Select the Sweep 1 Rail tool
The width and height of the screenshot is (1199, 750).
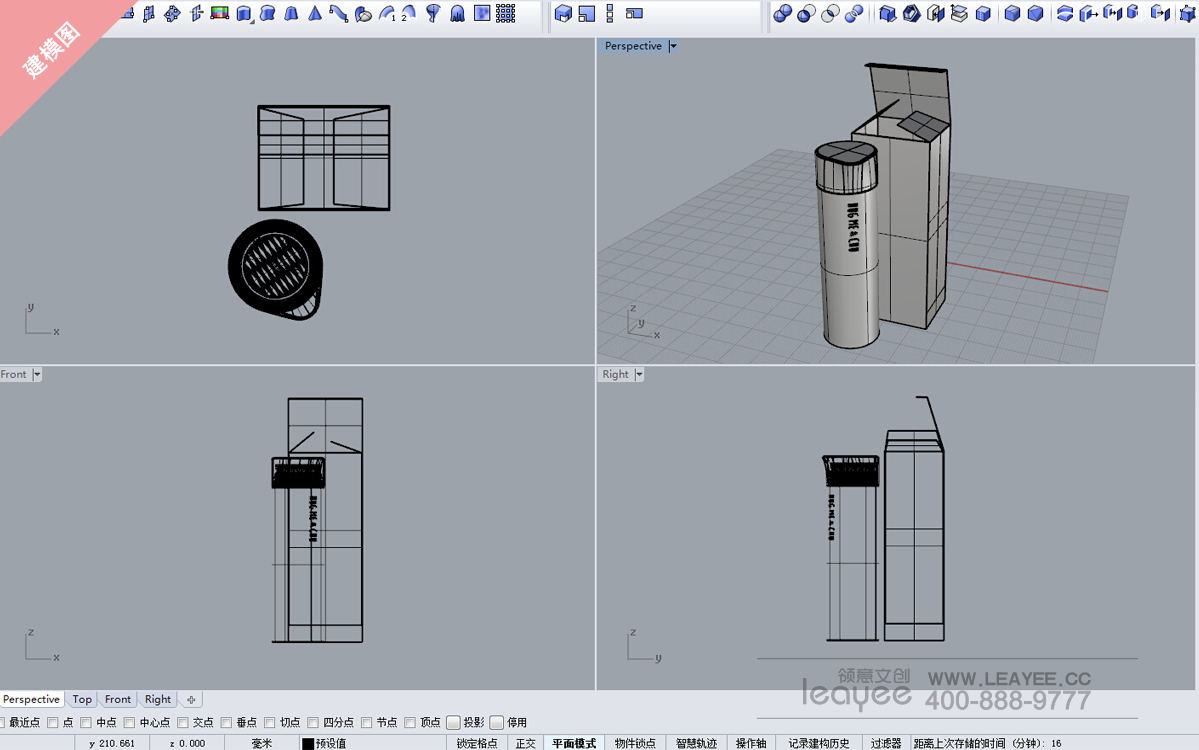point(387,14)
